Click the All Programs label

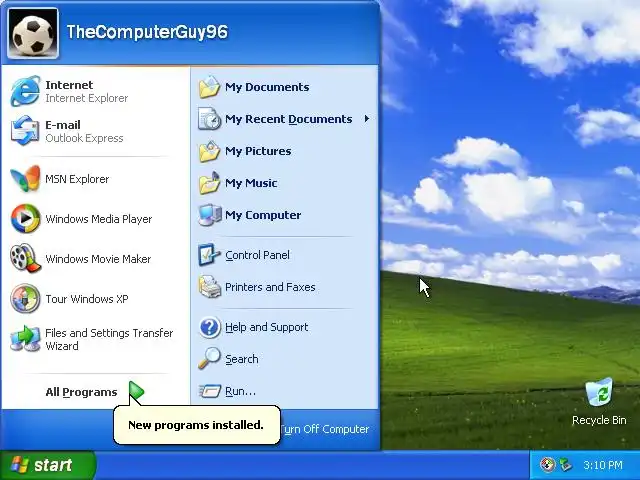pyautogui.click(x=81, y=392)
